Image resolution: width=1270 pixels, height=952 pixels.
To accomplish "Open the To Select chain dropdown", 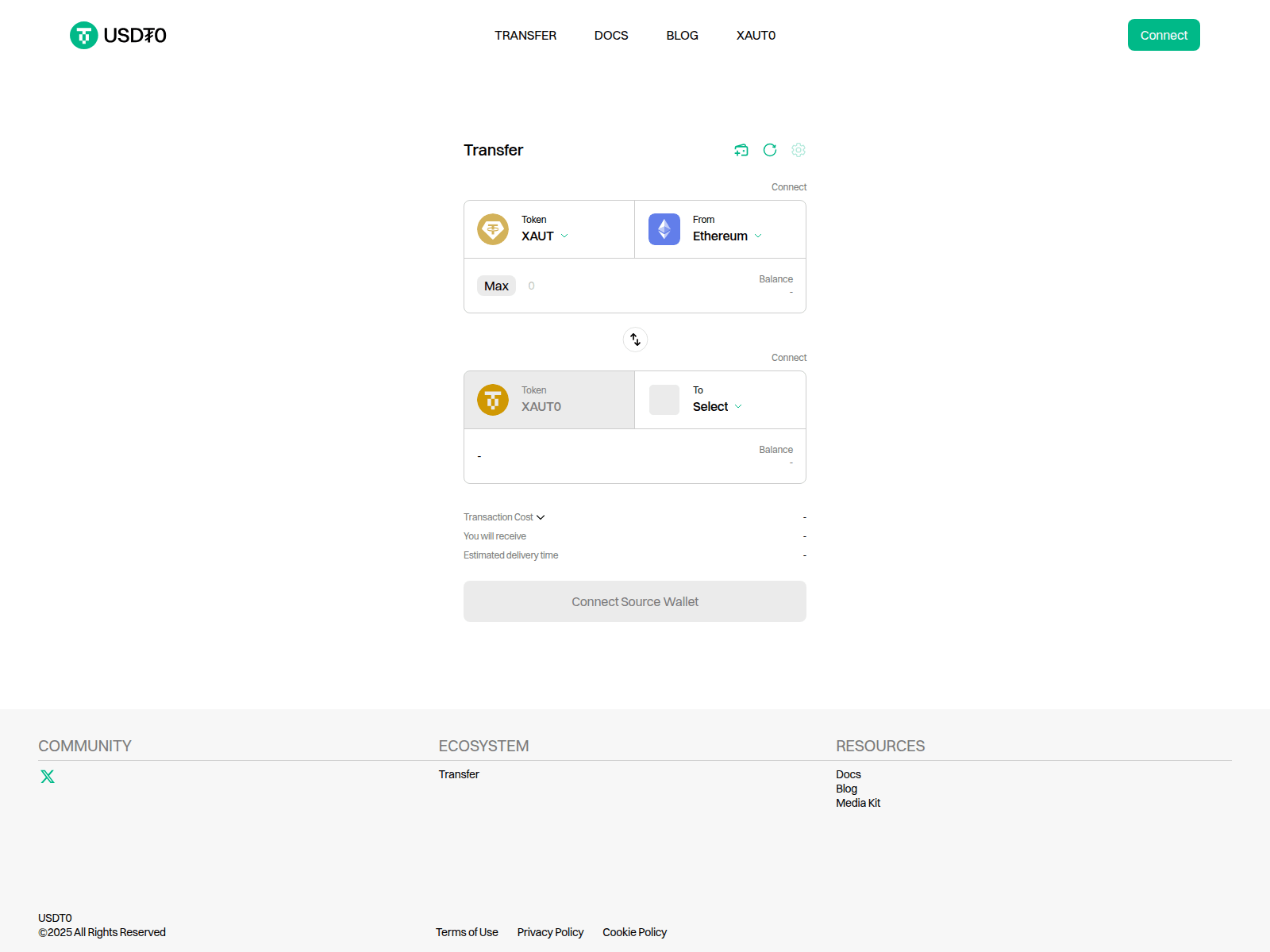I will [718, 406].
